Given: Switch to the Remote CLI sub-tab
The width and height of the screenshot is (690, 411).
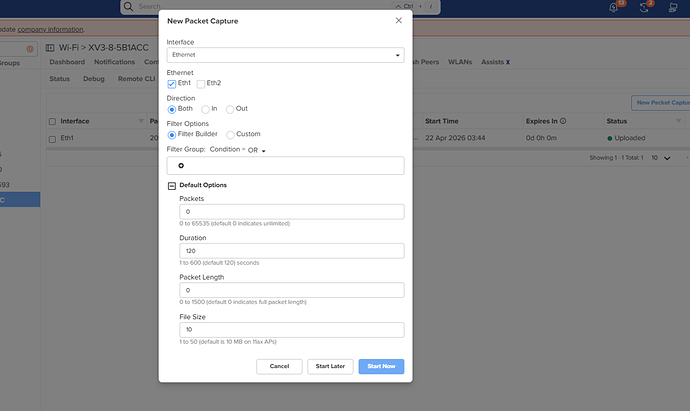Looking at the screenshot, I should pyautogui.click(x=136, y=79).
